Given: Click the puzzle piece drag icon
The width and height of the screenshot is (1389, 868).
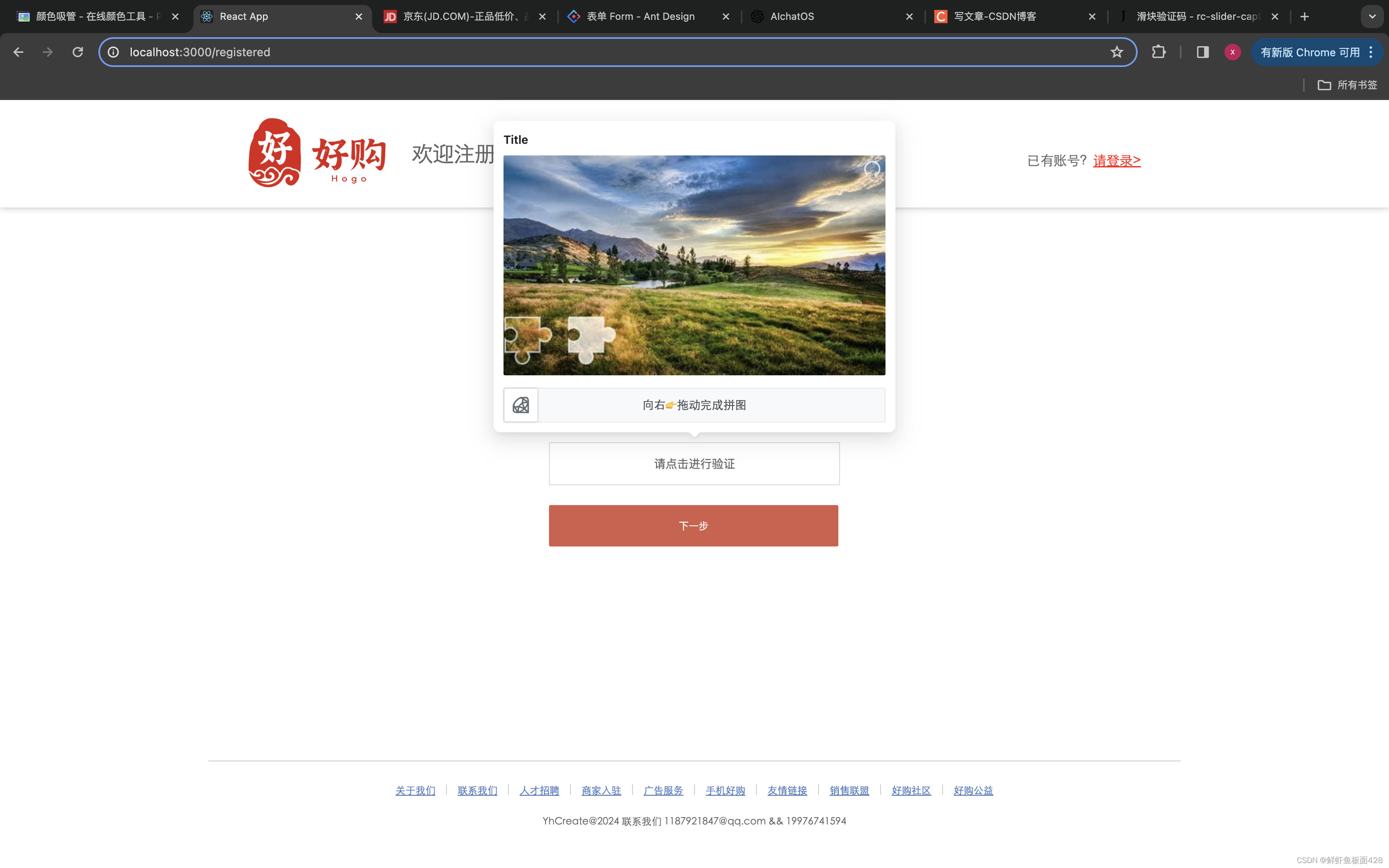Looking at the screenshot, I should coord(520,405).
